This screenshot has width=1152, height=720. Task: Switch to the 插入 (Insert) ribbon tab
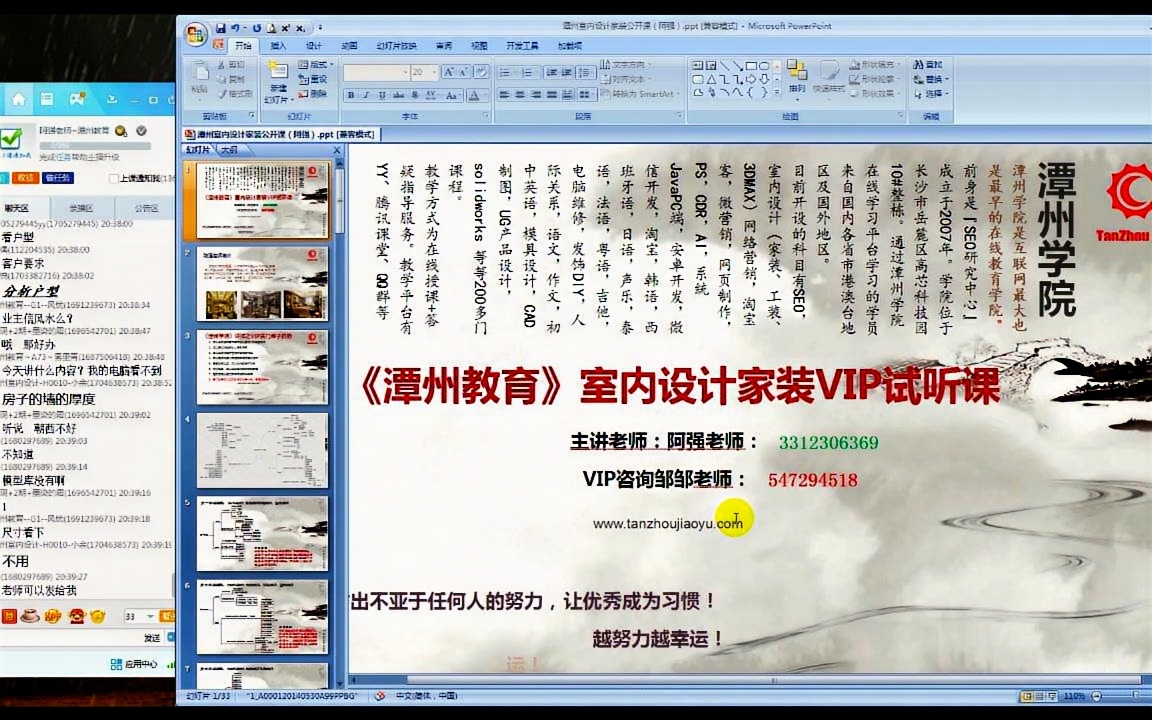click(x=277, y=45)
